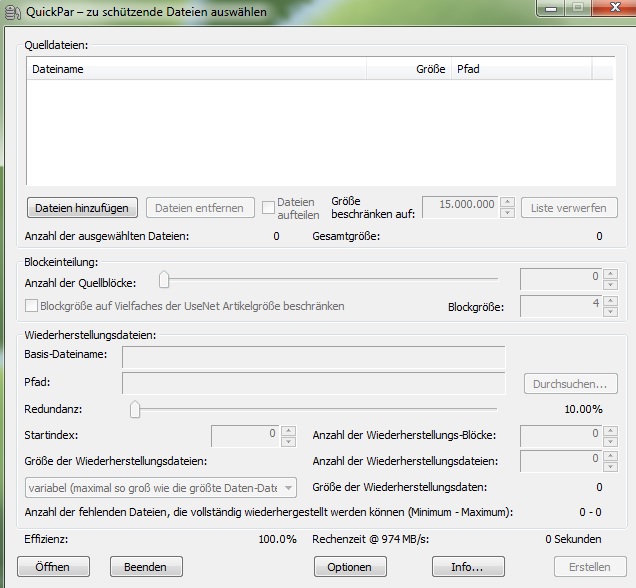This screenshot has height=588, width=636.
Task: Click Liste verwerfen button
Action: click(569, 208)
